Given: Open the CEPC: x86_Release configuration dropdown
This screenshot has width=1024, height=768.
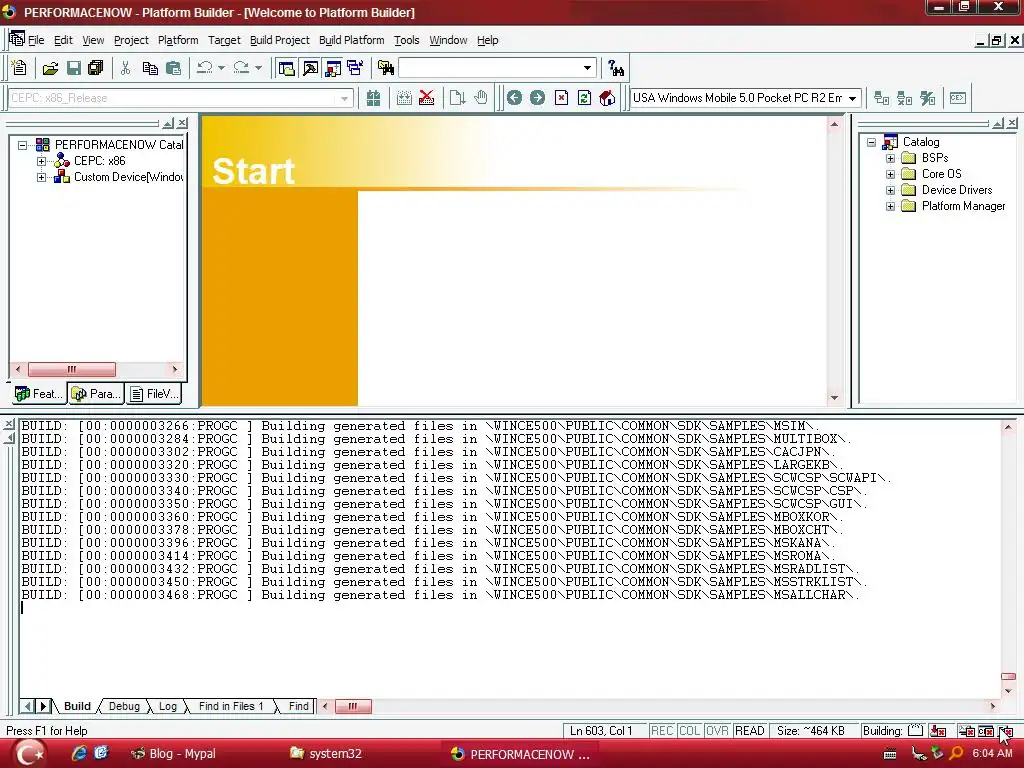Looking at the screenshot, I should (x=344, y=99).
